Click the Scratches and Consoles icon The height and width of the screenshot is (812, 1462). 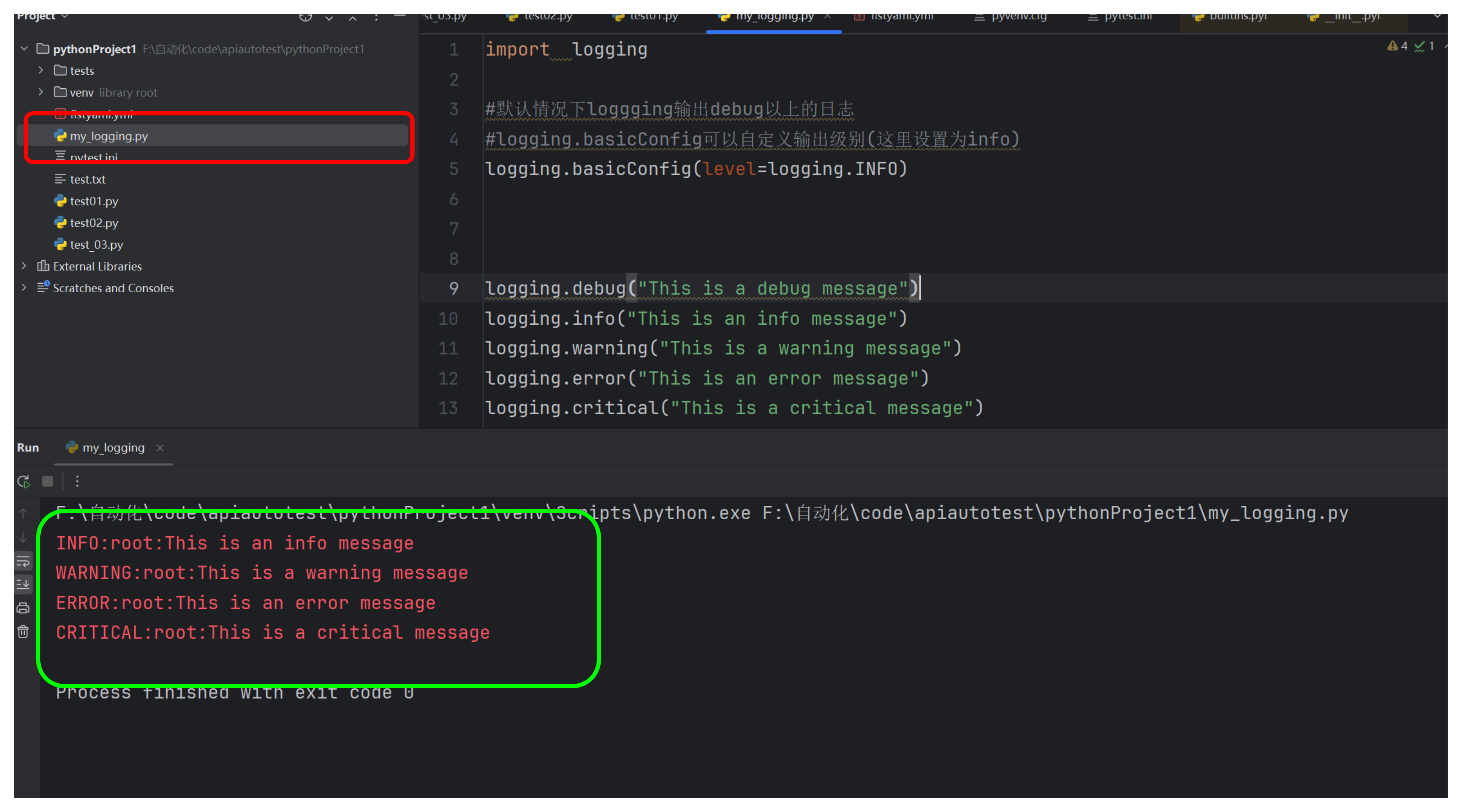point(43,287)
